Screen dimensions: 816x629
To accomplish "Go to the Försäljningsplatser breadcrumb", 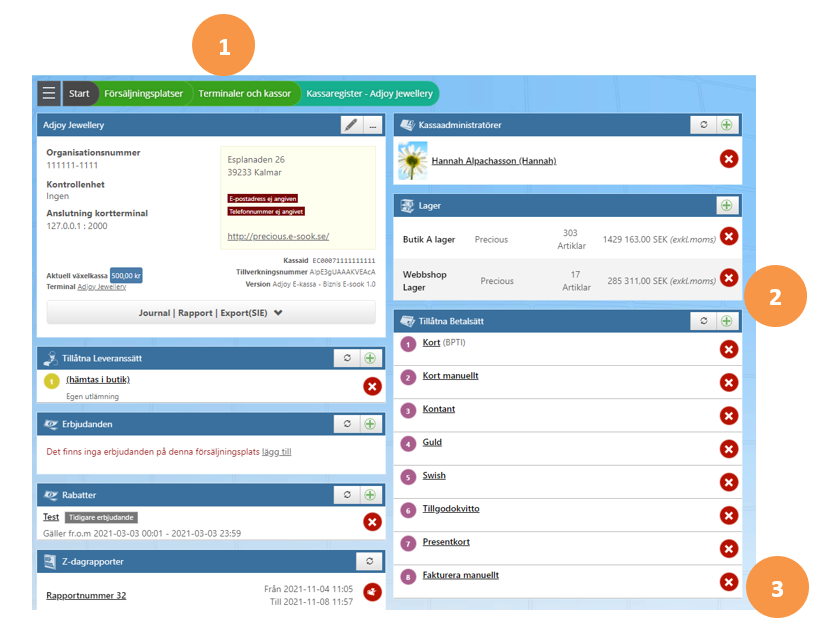I will point(144,94).
